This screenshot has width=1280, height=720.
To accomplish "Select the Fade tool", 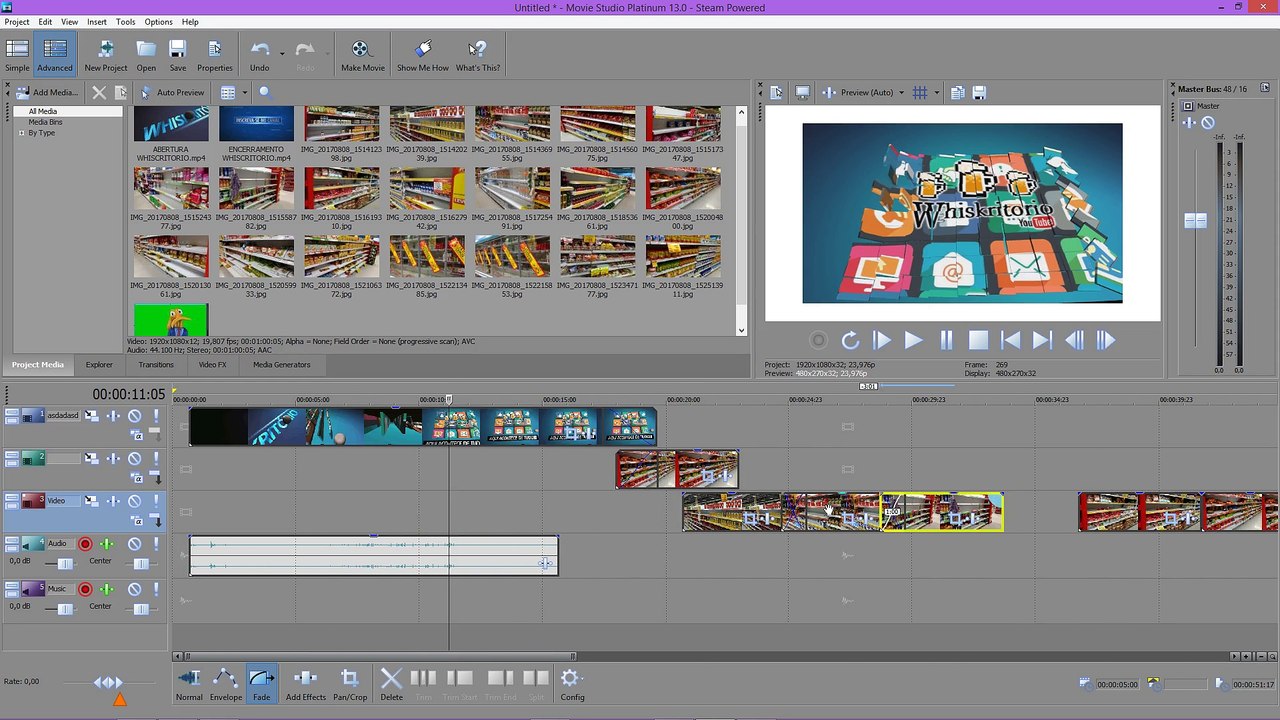I will tap(261, 685).
